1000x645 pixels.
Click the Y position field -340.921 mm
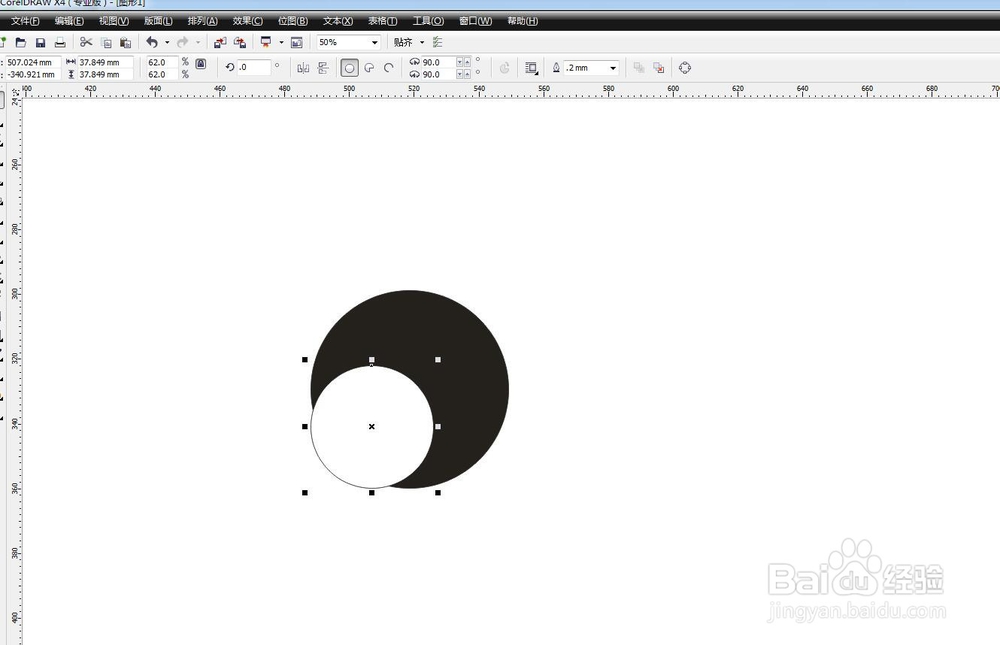click(33, 75)
